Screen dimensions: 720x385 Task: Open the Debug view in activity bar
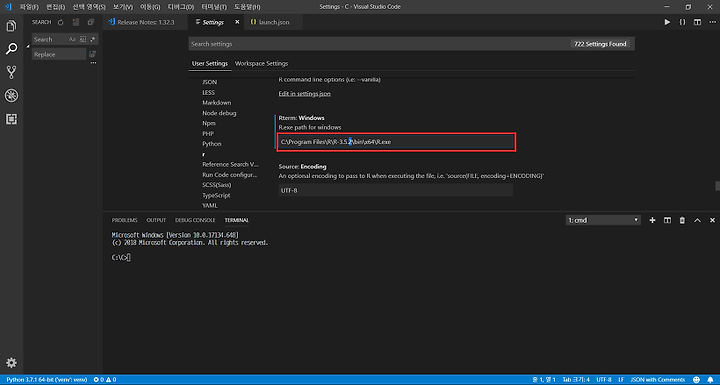pos(11,96)
